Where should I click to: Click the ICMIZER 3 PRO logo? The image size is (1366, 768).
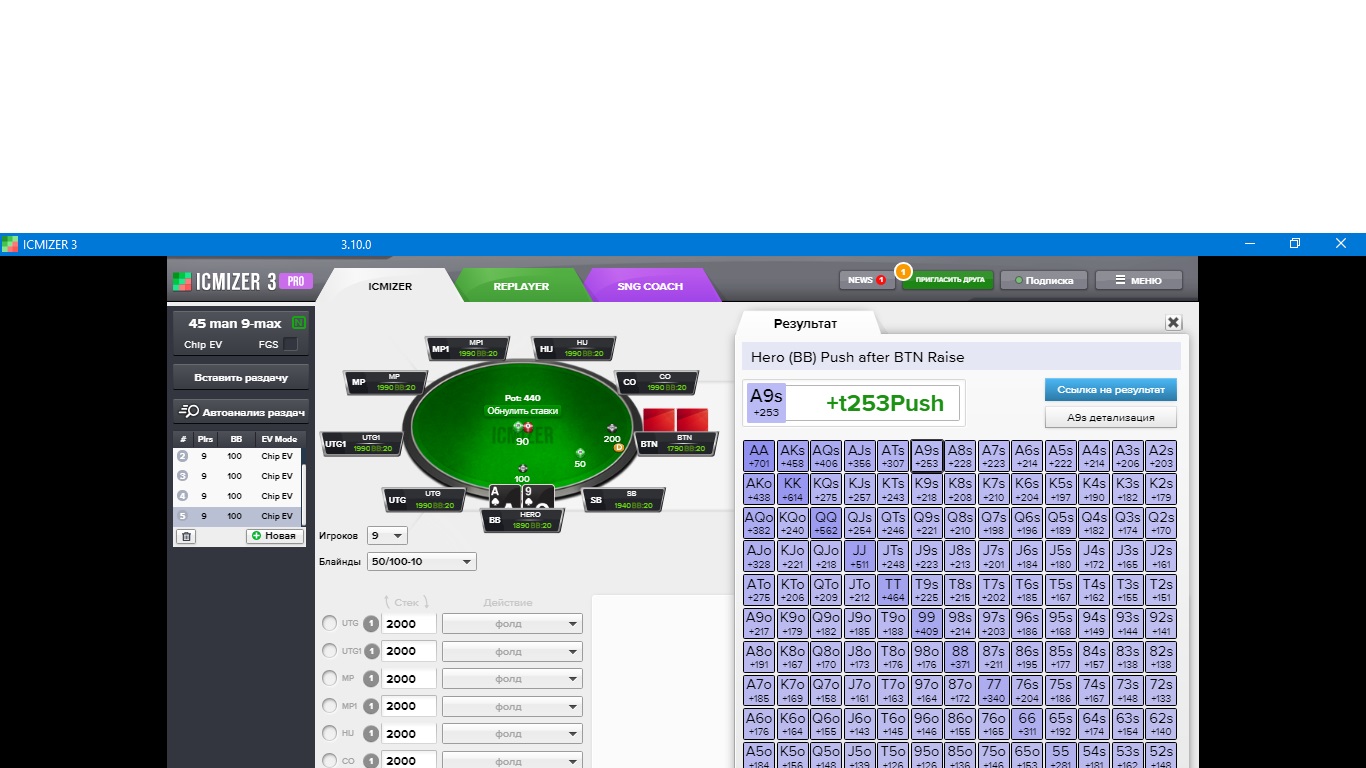point(243,282)
